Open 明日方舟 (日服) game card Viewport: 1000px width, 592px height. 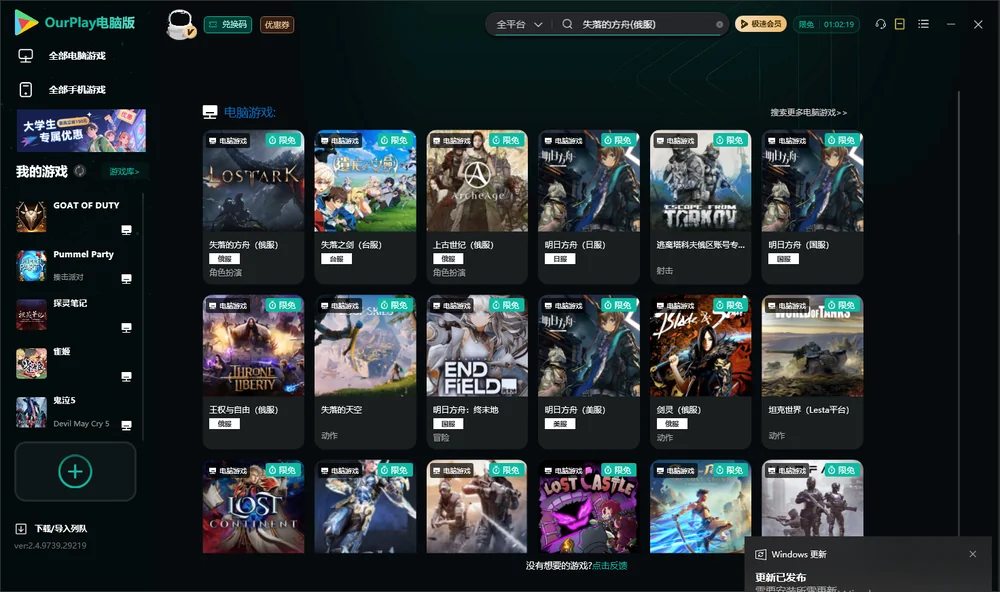[x=589, y=207]
